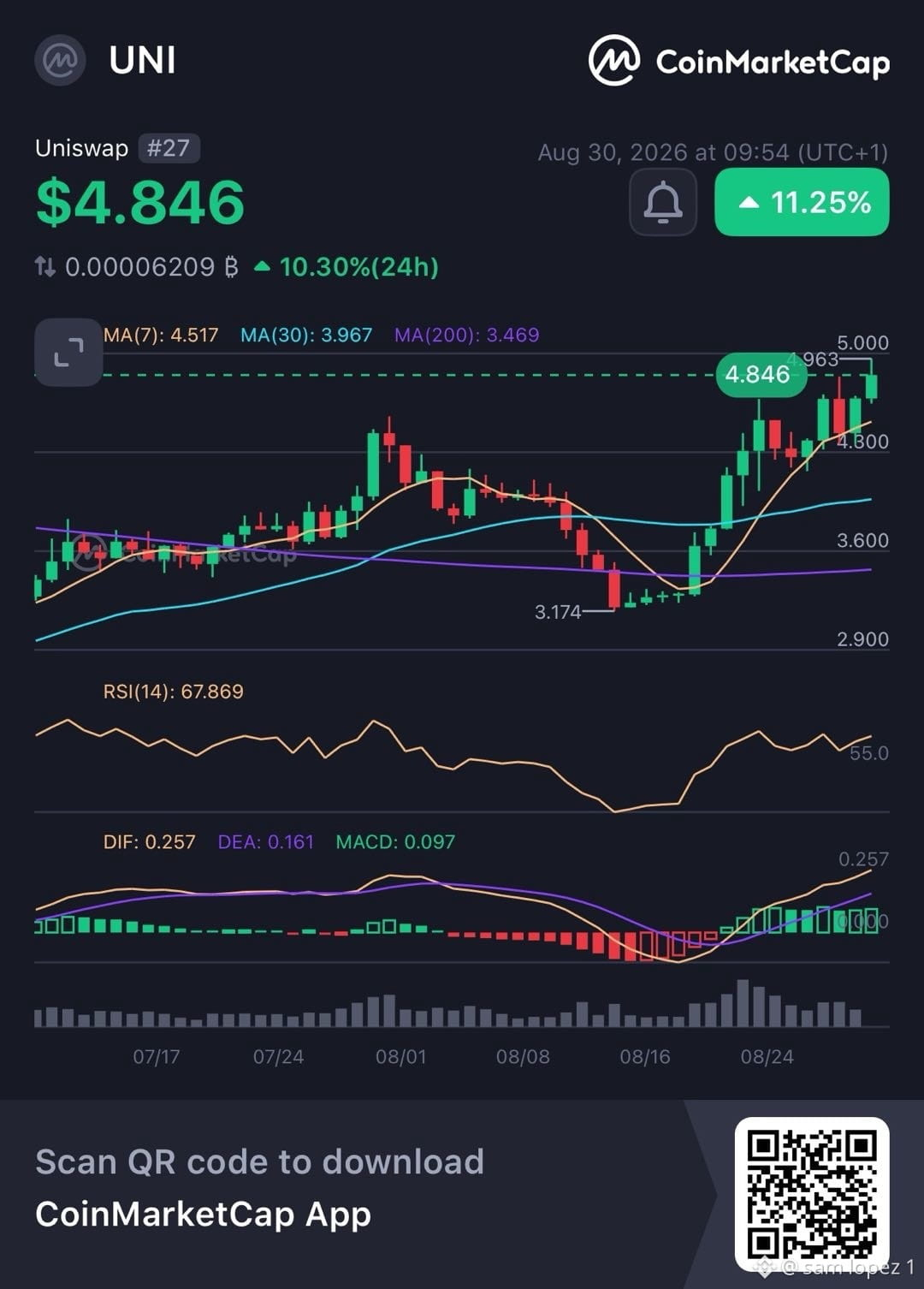Image resolution: width=924 pixels, height=1289 pixels.
Task: Tap the 08/01 date axis label
Action: [x=400, y=1056]
